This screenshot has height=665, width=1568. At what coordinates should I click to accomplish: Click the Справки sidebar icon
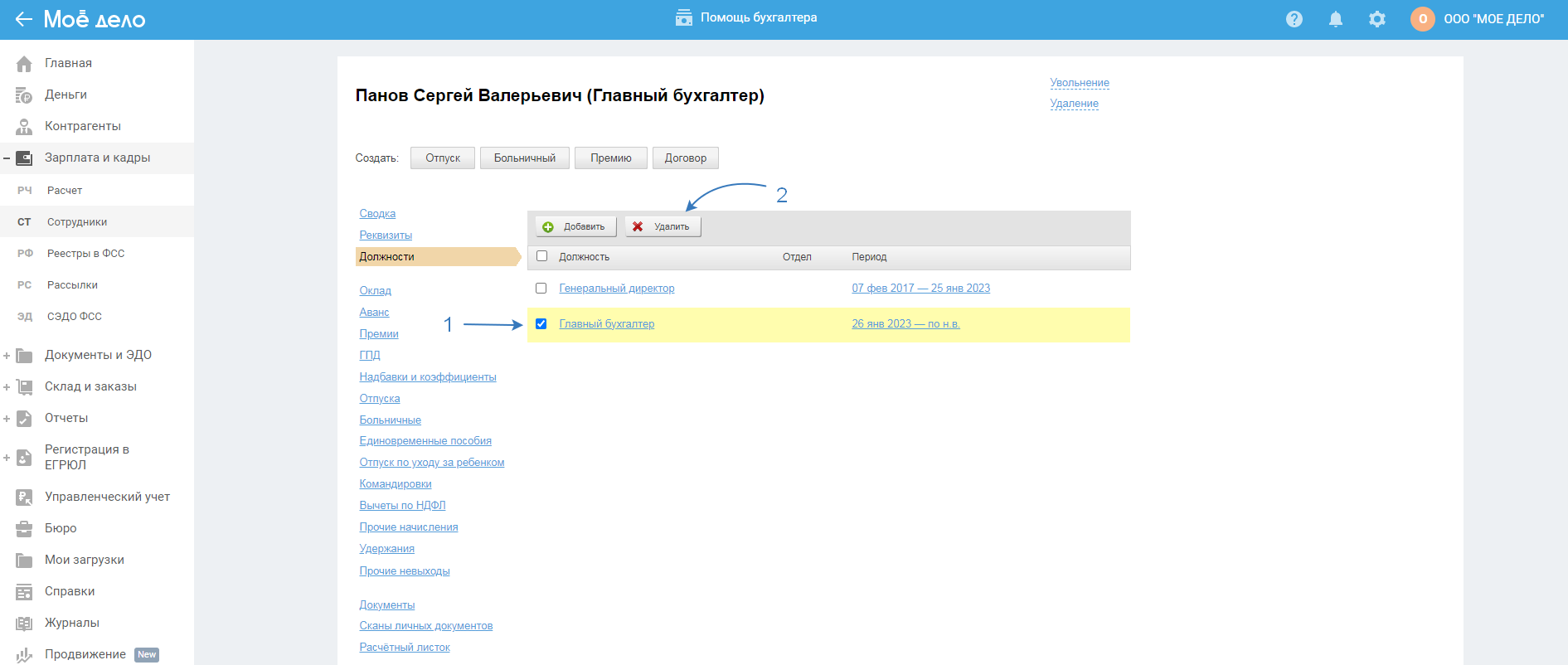[x=24, y=592]
